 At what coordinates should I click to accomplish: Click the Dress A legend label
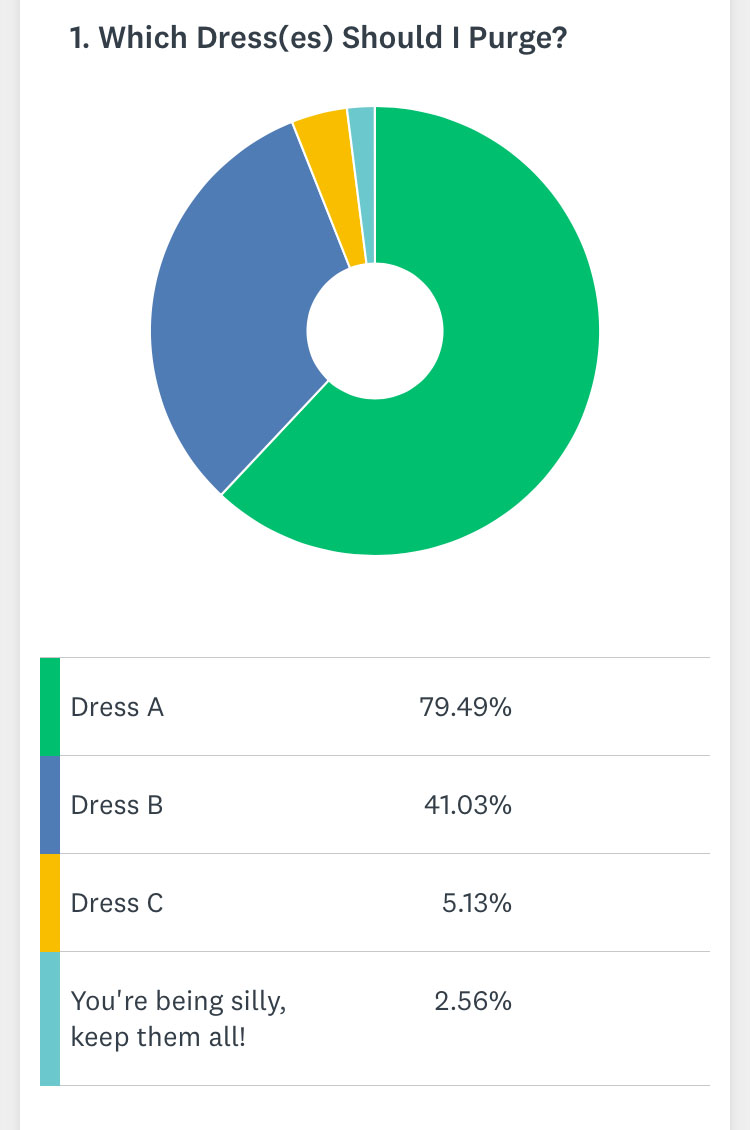(x=117, y=707)
